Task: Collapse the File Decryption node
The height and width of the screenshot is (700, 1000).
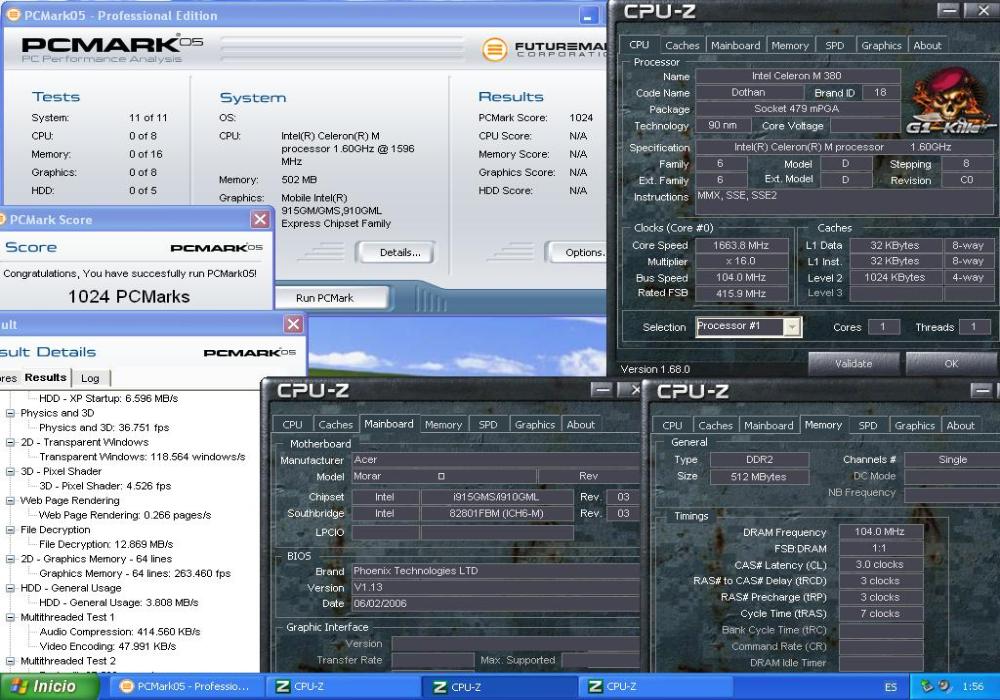Action: coord(10,530)
